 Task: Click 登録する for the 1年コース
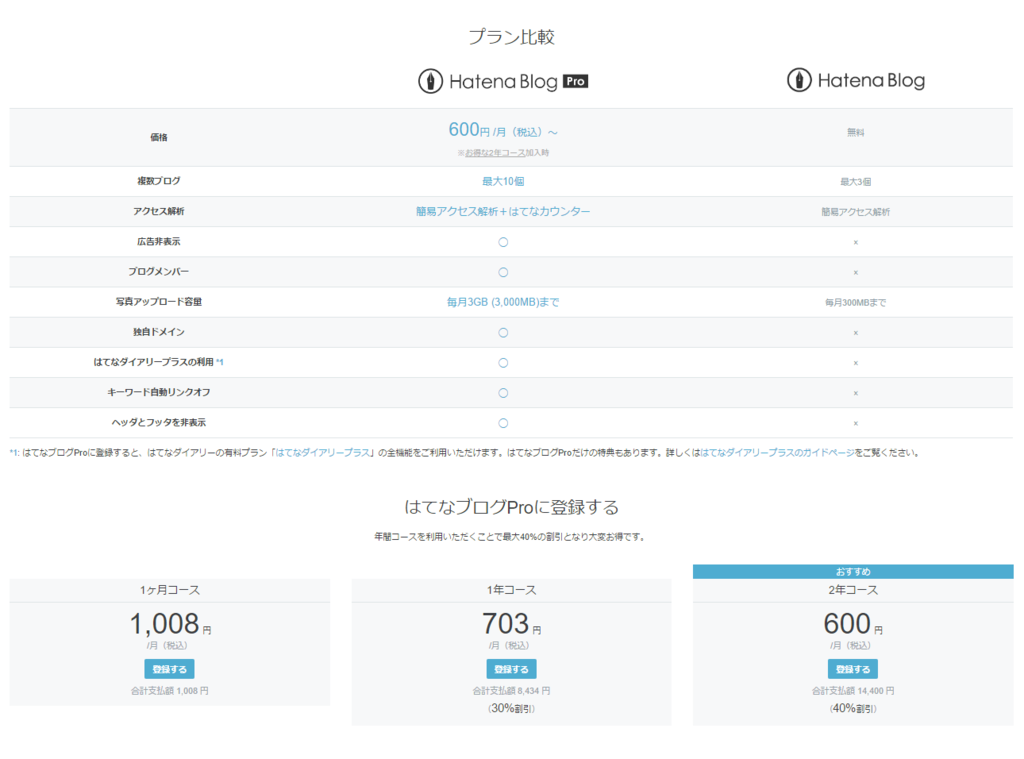pos(511,669)
